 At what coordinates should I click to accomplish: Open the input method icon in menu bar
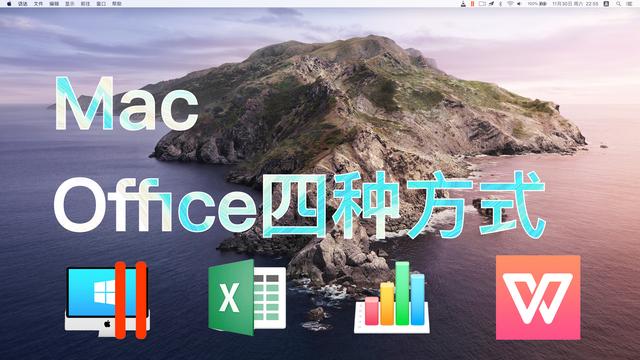[607, 4]
